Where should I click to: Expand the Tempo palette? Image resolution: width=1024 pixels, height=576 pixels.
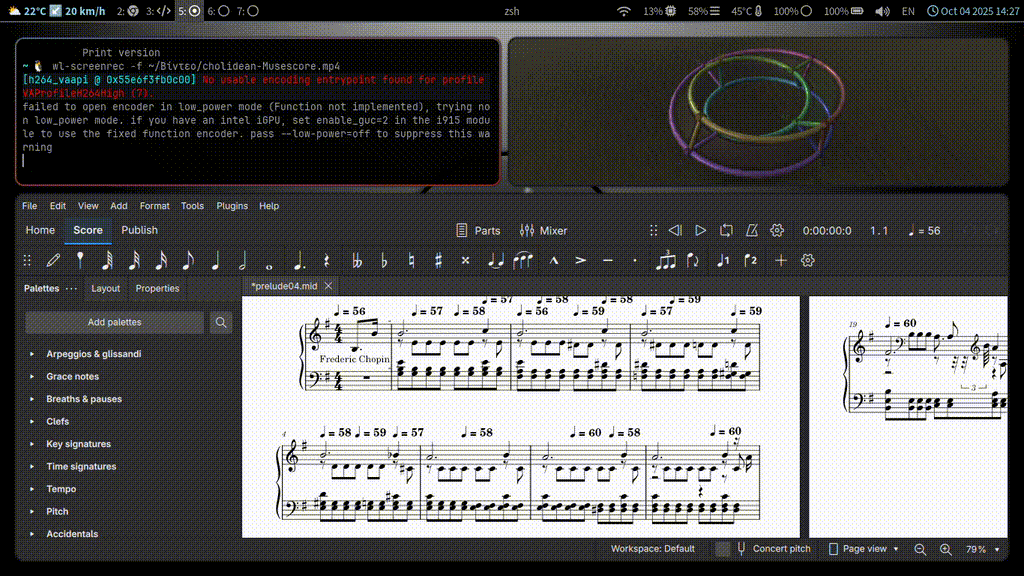(x=61, y=489)
